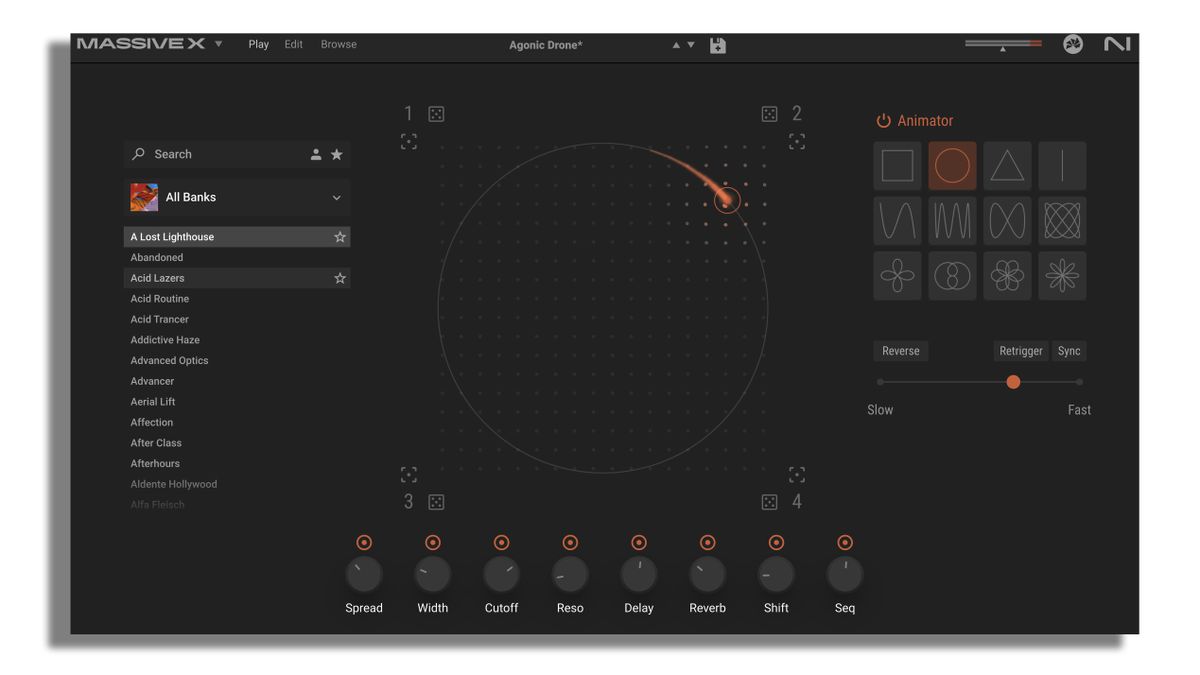The image size is (1200, 675).
Task: Toggle the Width macro assignment indicator
Action: coord(433,542)
